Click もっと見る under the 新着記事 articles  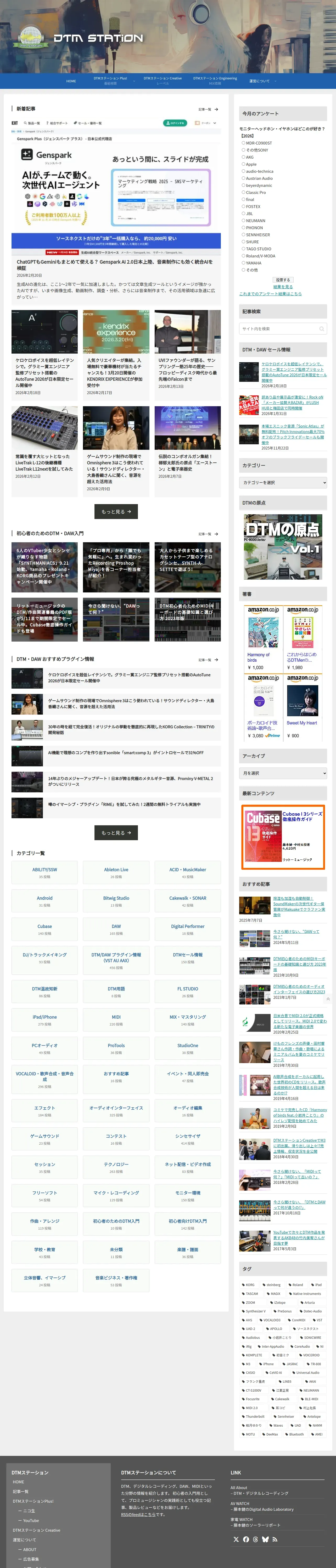116,512
